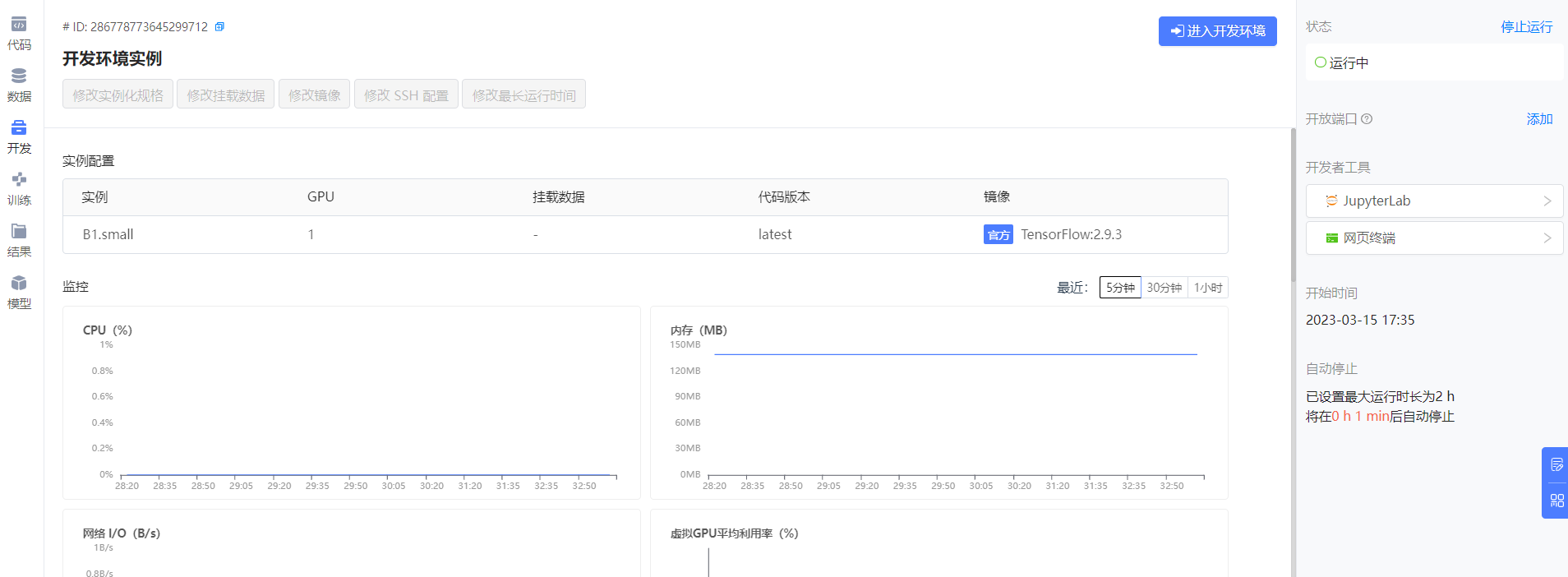Click the 进入开发环境 button
Screen dimensions: 1568x577
pos(1218,31)
